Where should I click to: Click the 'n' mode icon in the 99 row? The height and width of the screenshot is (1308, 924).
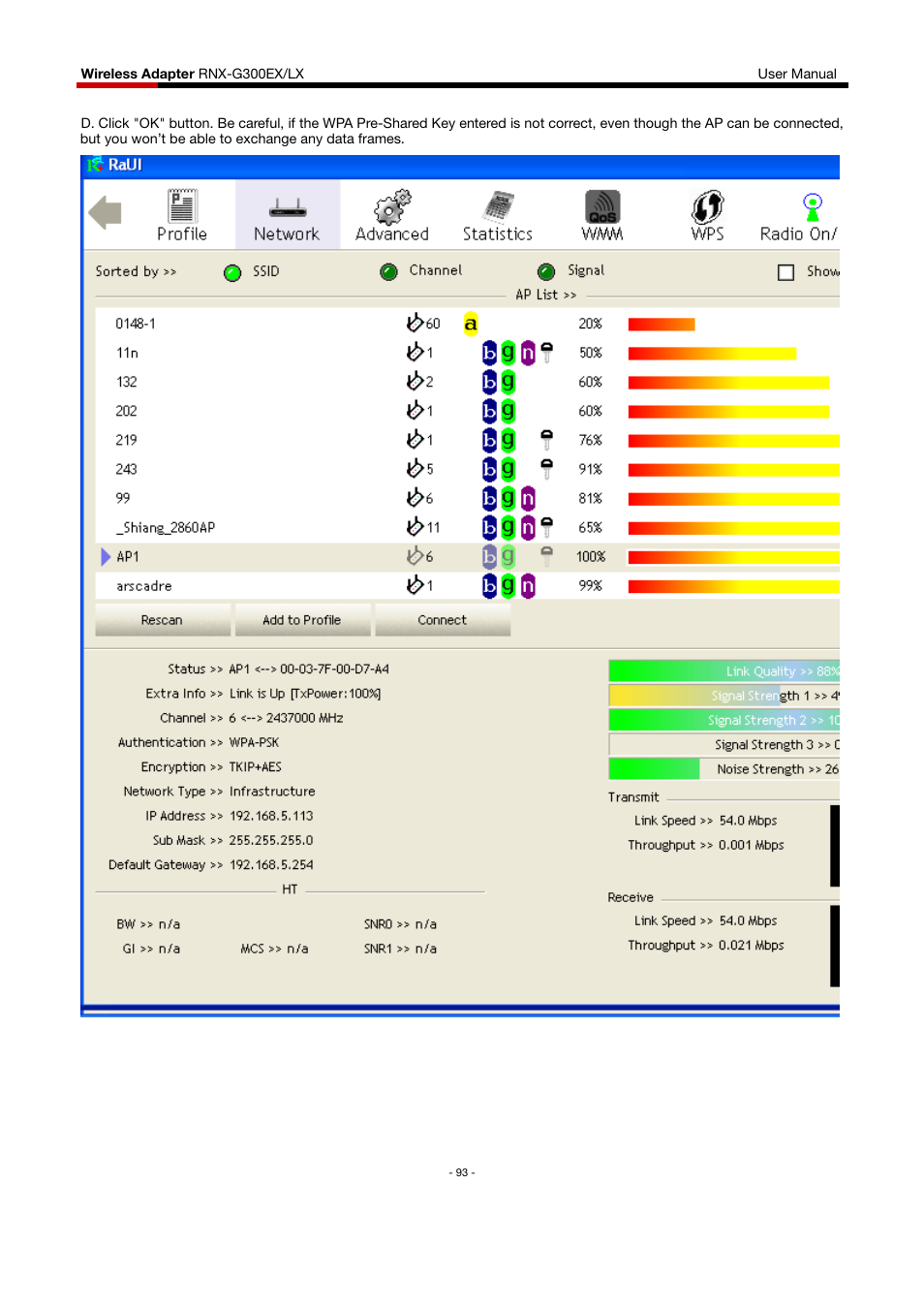(528, 498)
